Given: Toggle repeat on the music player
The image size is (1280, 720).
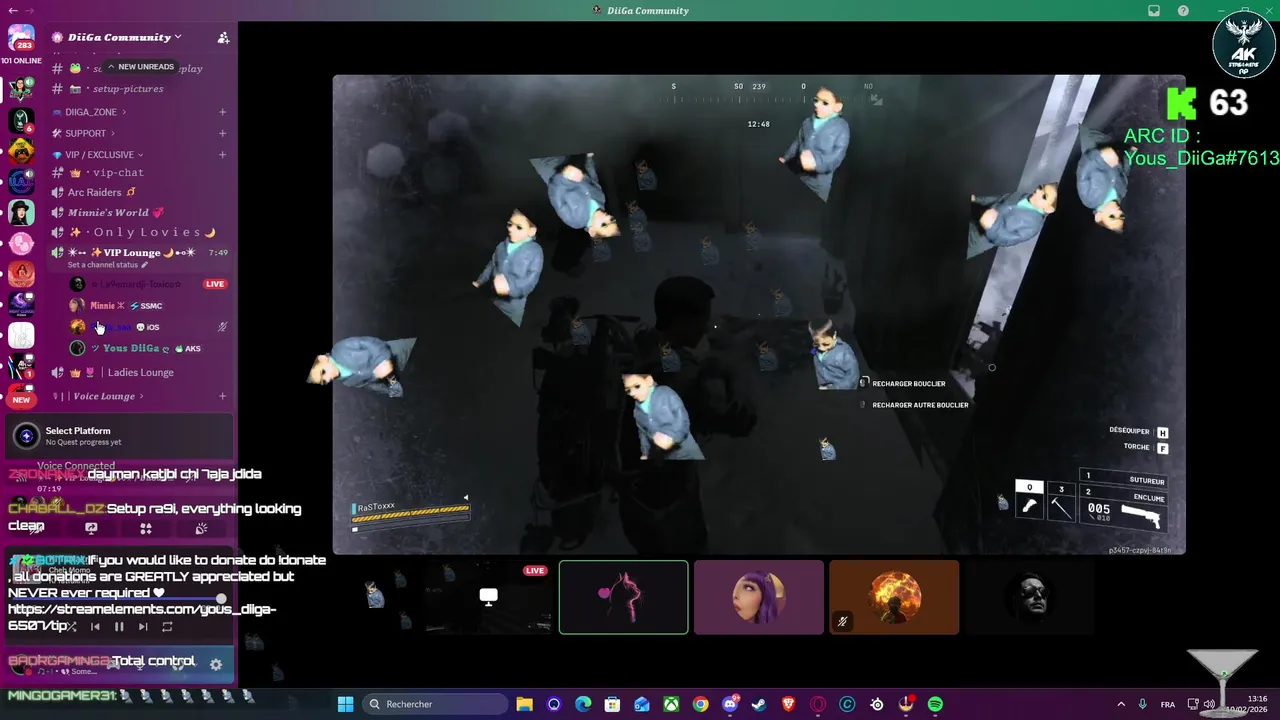Looking at the screenshot, I should [x=167, y=627].
